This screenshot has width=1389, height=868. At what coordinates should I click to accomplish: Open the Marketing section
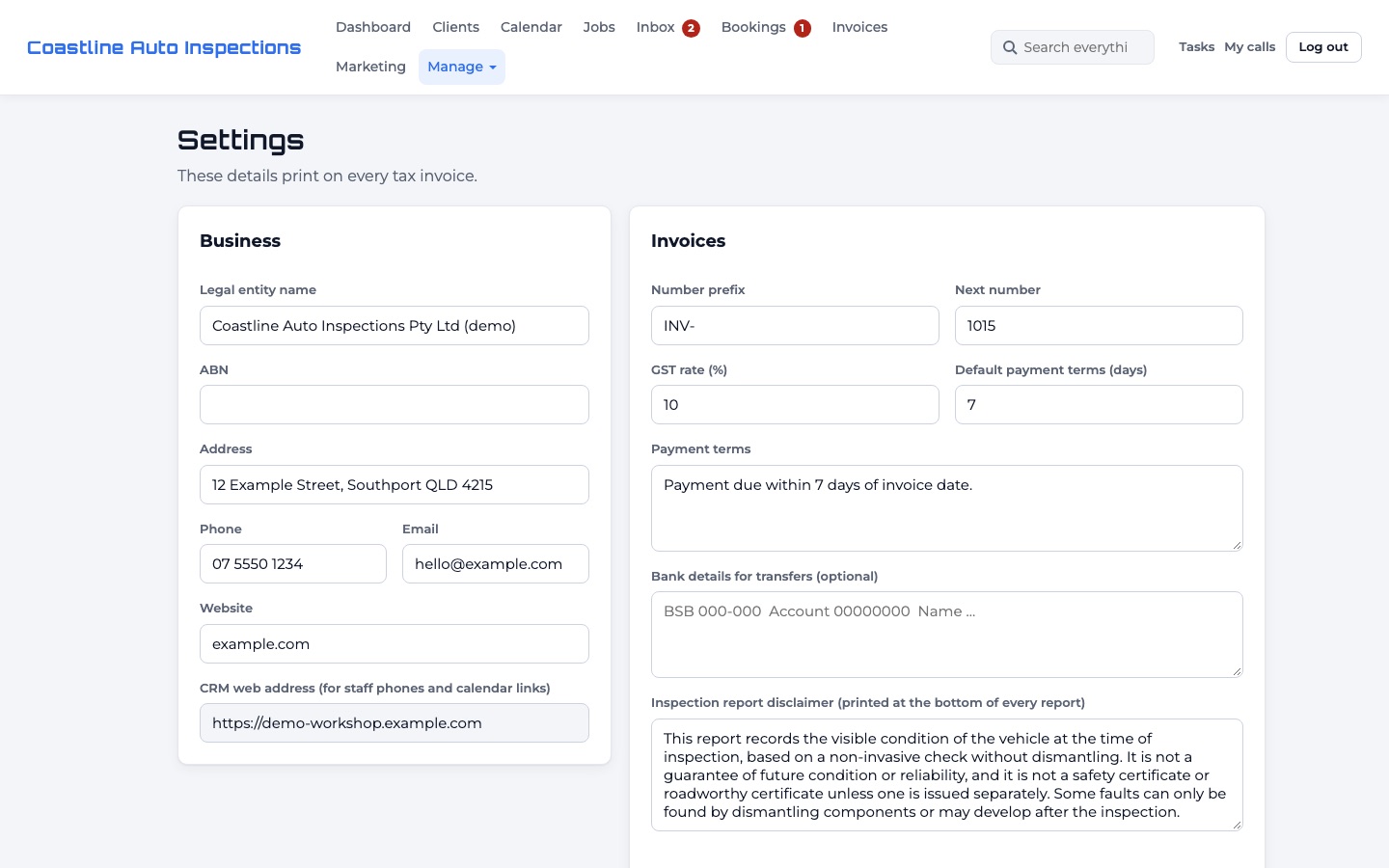click(x=370, y=67)
